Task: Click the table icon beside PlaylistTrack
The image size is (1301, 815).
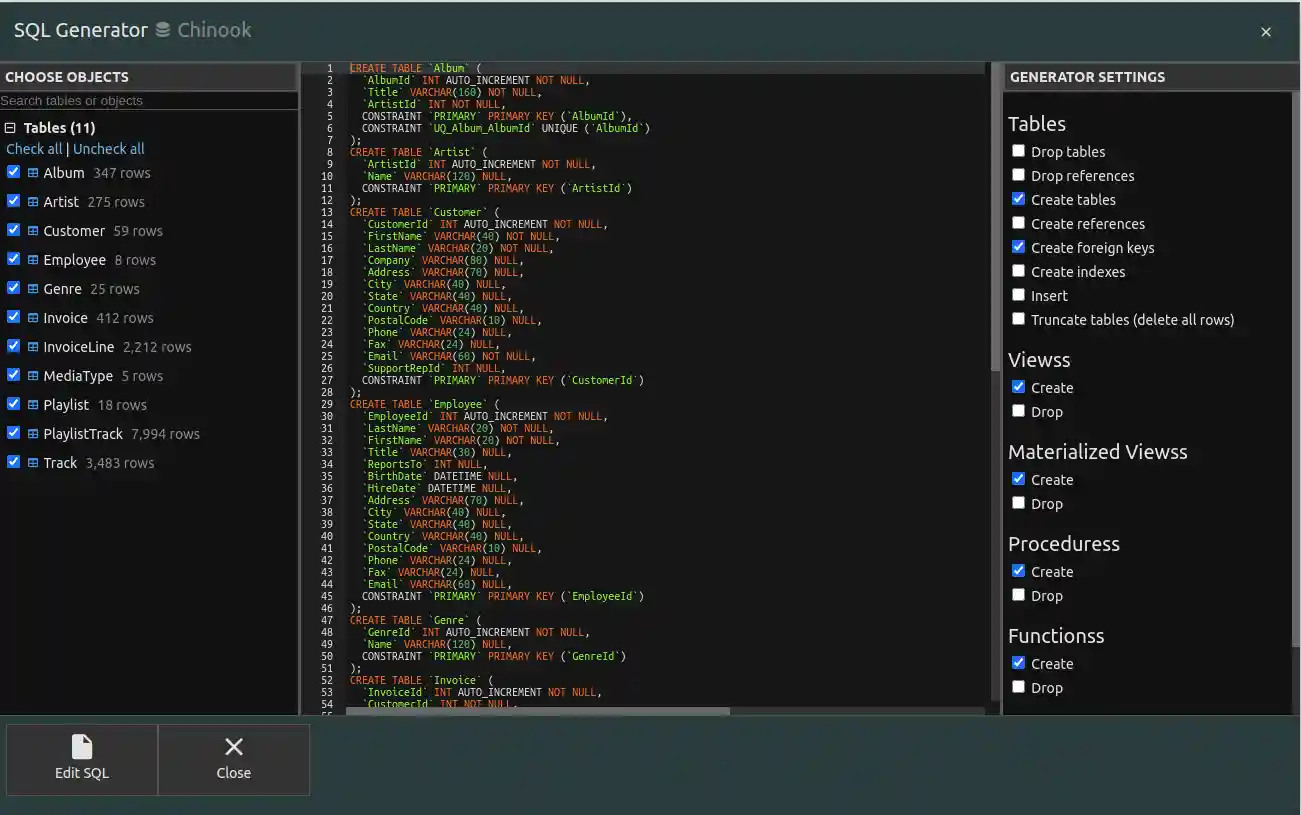Action: (33, 434)
